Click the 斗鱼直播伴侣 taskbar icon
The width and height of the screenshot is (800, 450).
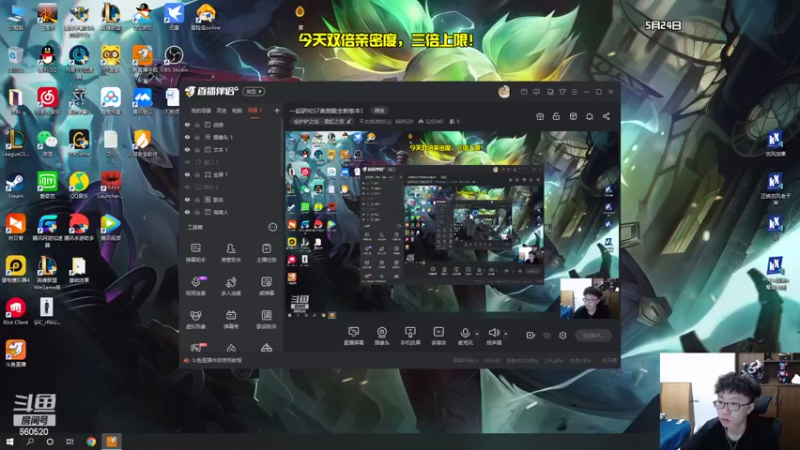[x=112, y=441]
